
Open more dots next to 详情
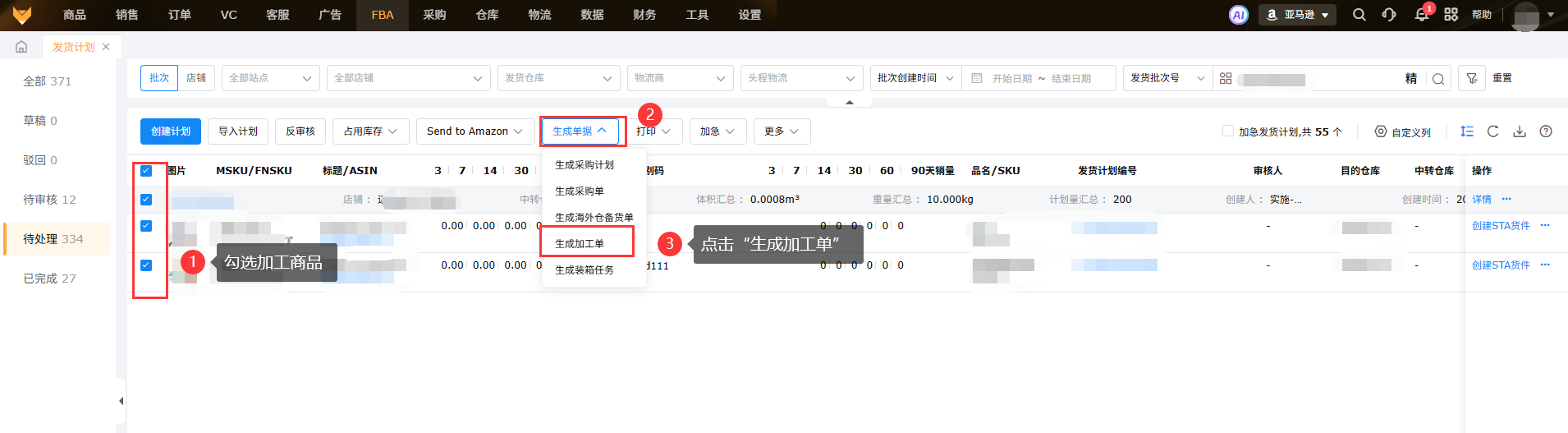coord(1506,199)
